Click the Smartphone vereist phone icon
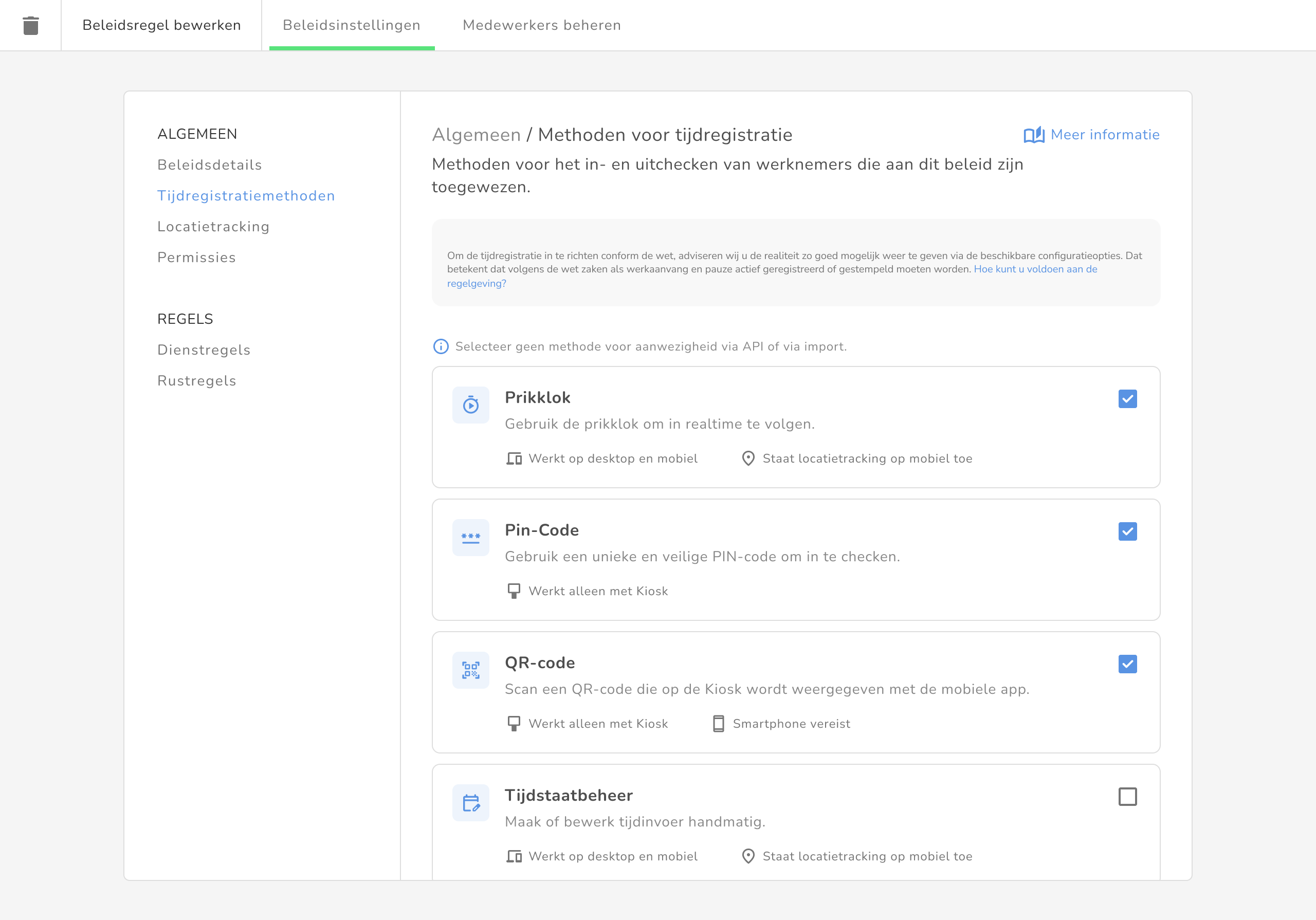This screenshot has width=1316, height=920. tap(718, 723)
